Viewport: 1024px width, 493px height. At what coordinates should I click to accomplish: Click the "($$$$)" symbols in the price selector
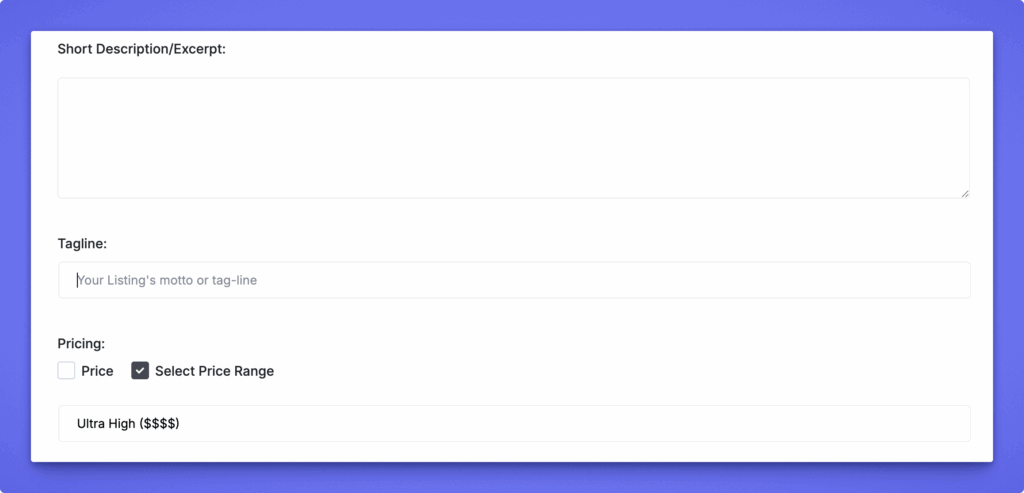160,424
